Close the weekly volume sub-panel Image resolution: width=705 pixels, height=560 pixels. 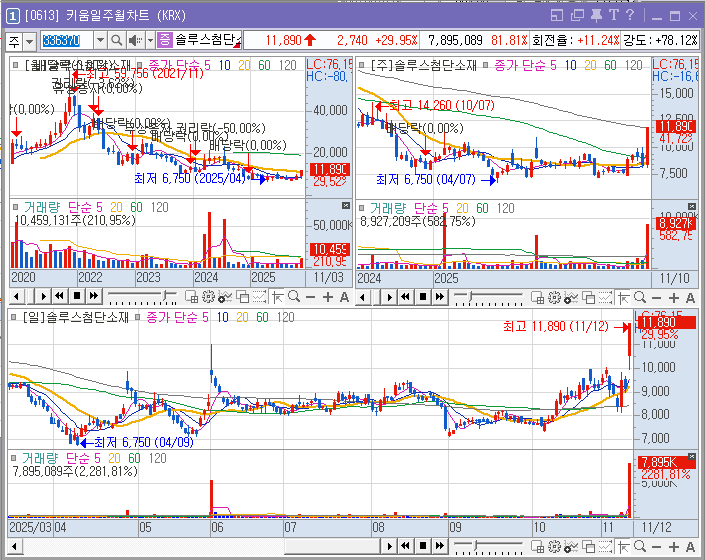[x=692, y=206]
